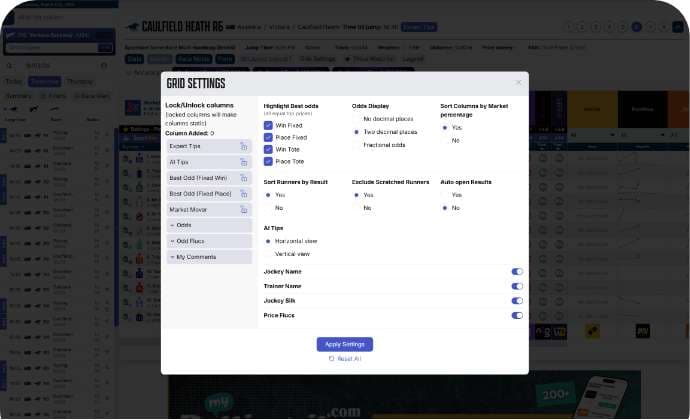This screenshot has height=420, width=690.
Task: Switch to the Thursday tab in sidebar
Action: (x=80, y=82)
